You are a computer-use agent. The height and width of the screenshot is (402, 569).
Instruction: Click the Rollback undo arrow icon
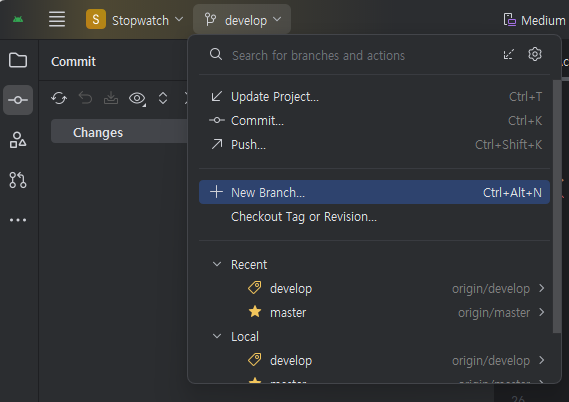tap(85, 98)
